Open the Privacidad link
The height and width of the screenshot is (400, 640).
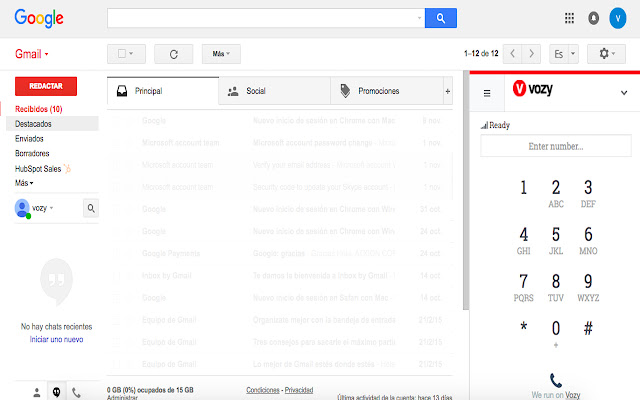tap(299, 390)
